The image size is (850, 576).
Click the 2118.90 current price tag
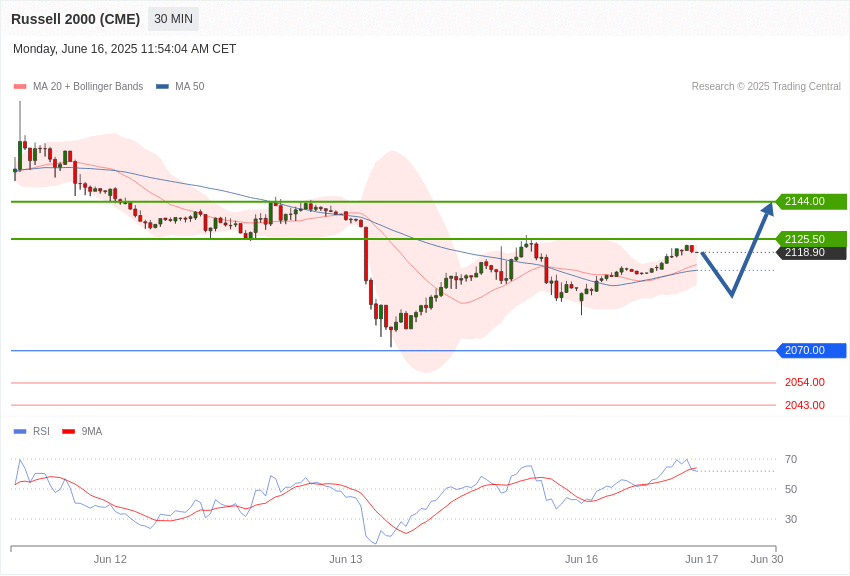click(x=811, y=253)
